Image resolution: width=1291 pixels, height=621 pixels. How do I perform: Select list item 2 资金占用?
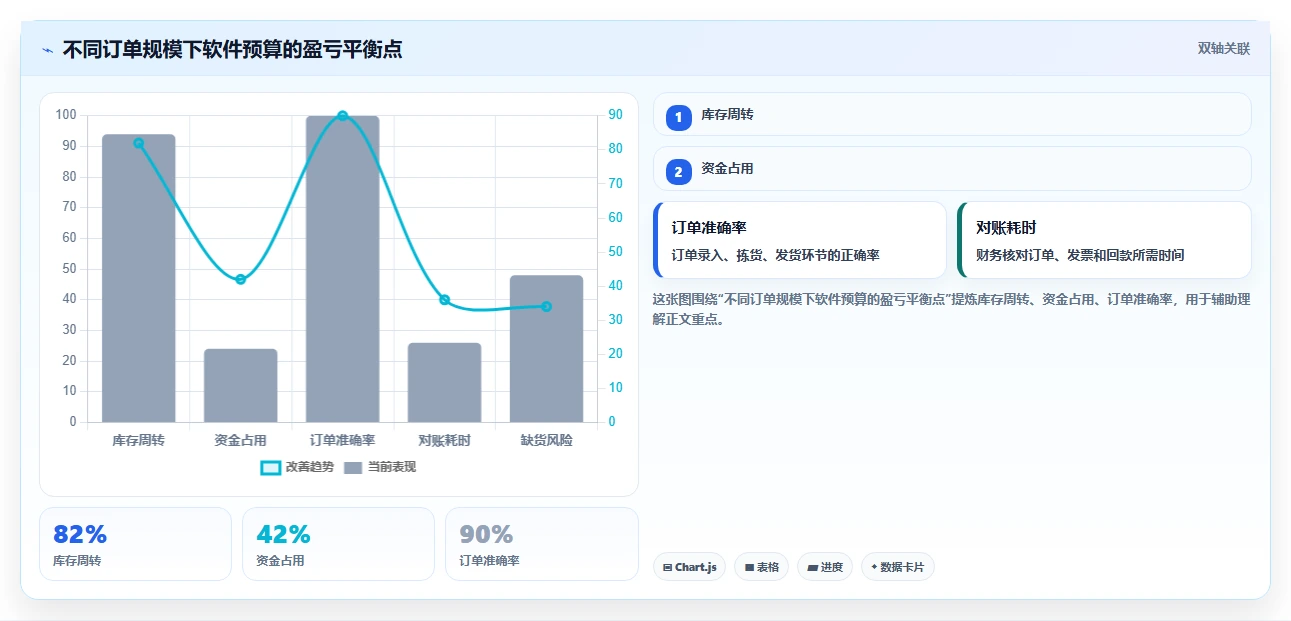click(x=952, y=169)
